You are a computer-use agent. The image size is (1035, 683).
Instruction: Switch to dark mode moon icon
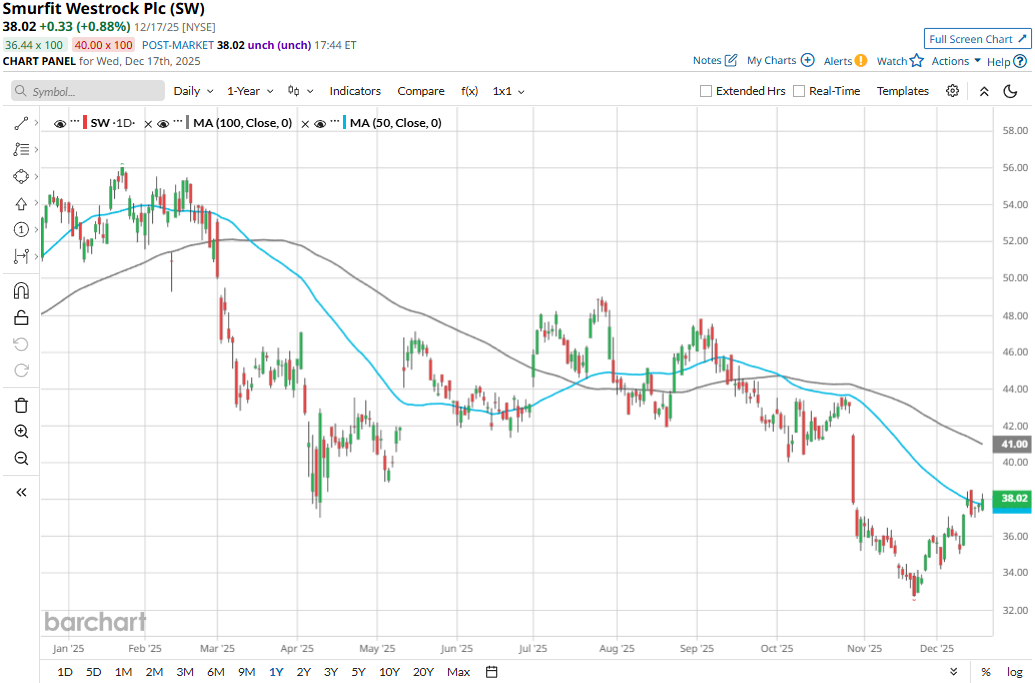(1010, 91)
